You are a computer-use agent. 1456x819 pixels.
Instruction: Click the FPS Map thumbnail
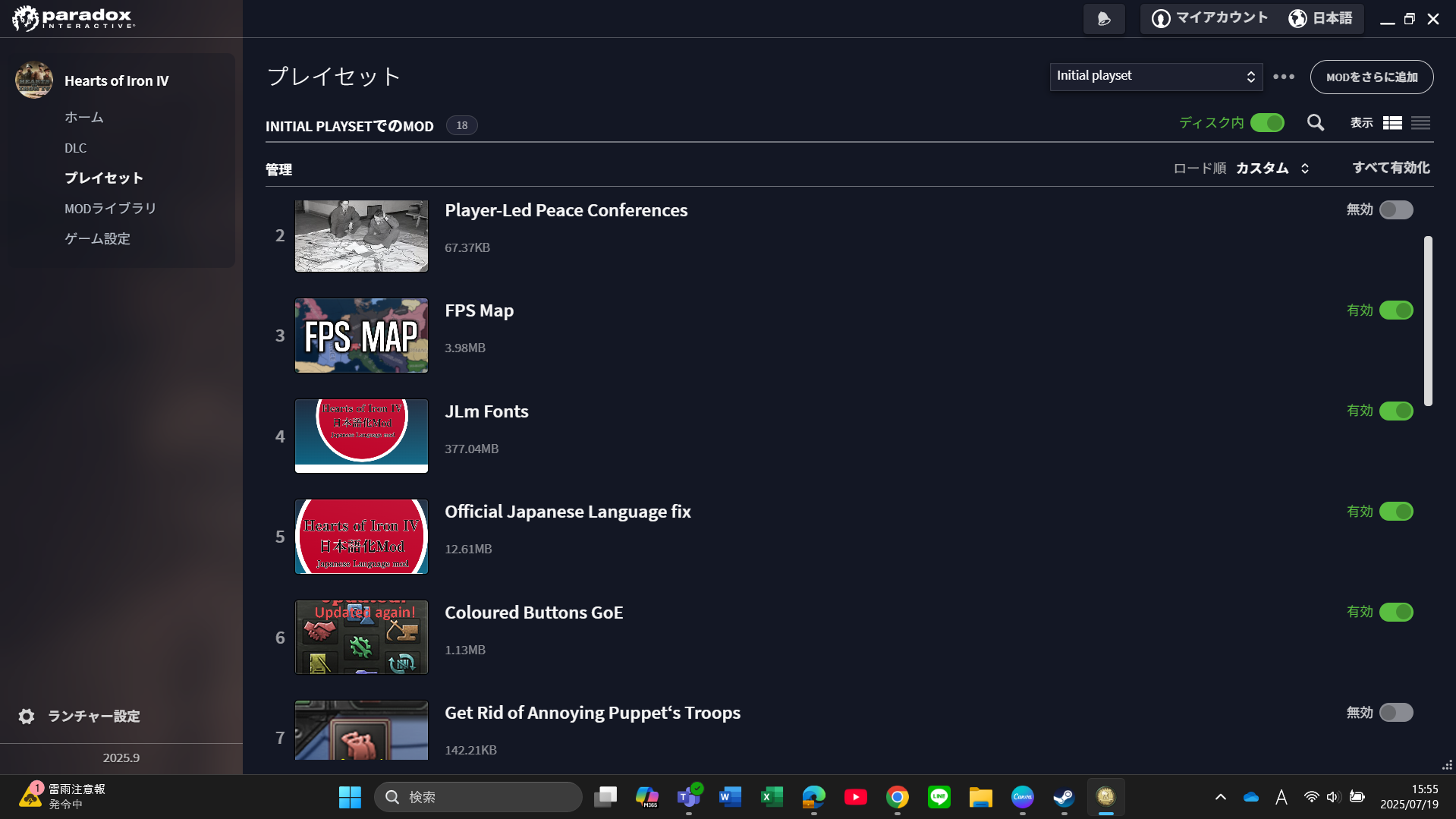click(x=361, y=335)
